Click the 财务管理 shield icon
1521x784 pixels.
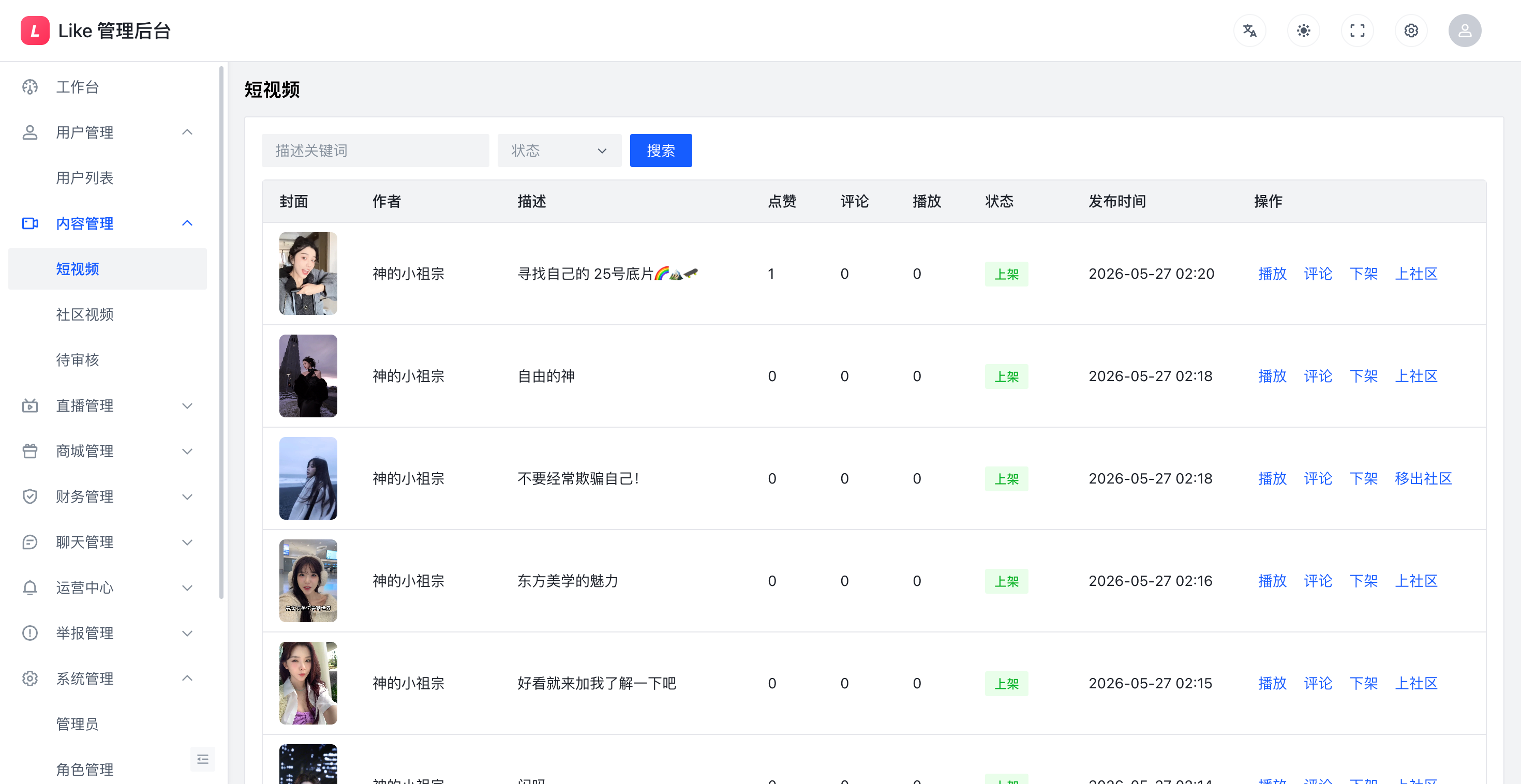pyautogui.click(x=30, y=496)
